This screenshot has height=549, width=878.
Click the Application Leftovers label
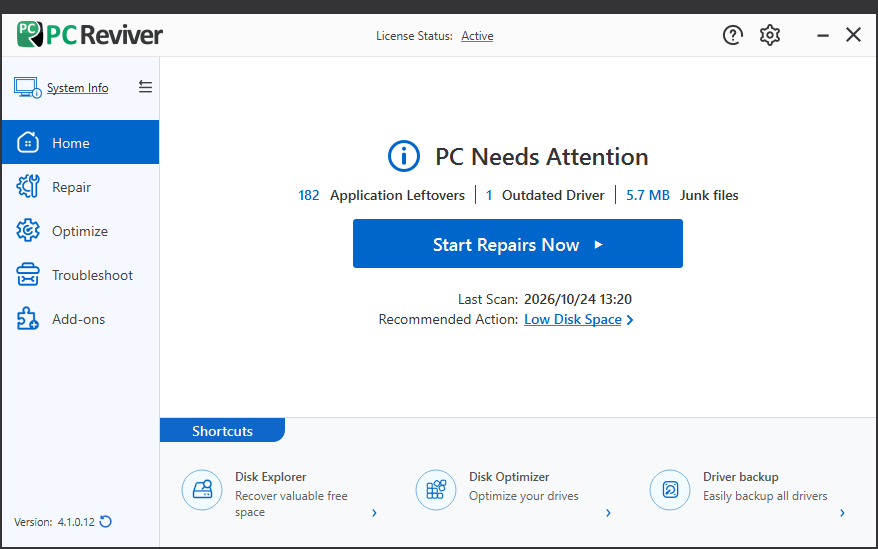(398, 195)
